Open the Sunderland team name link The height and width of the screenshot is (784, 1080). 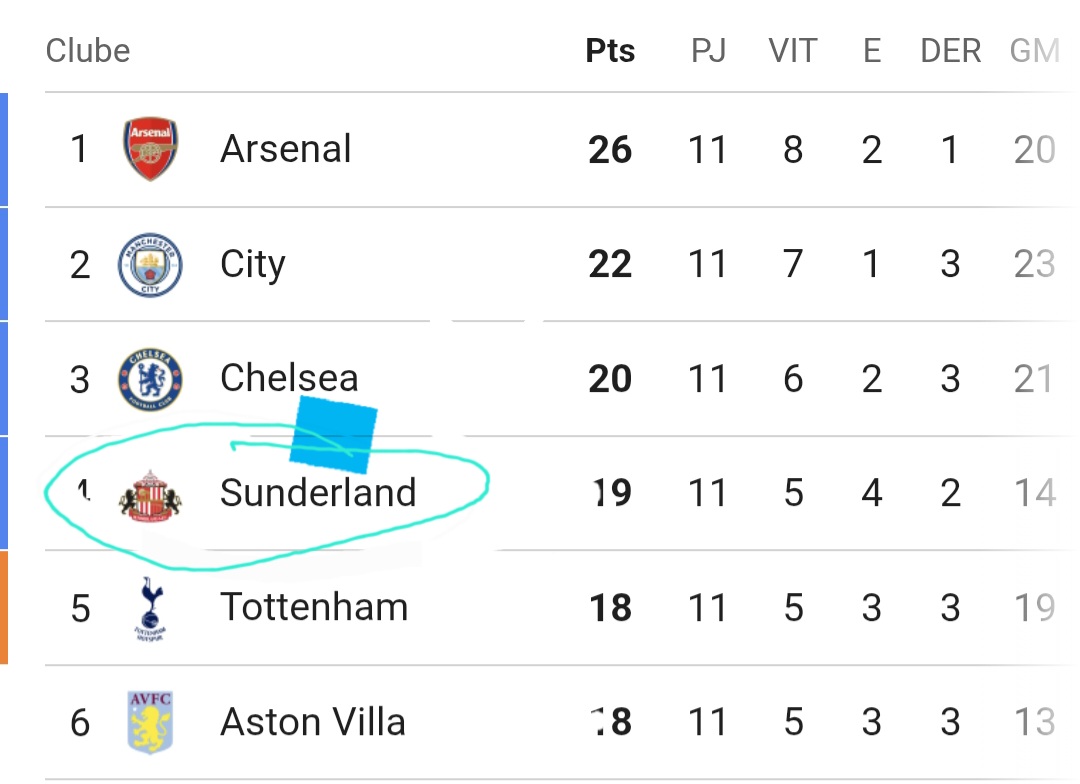click(x=318, y=494)
